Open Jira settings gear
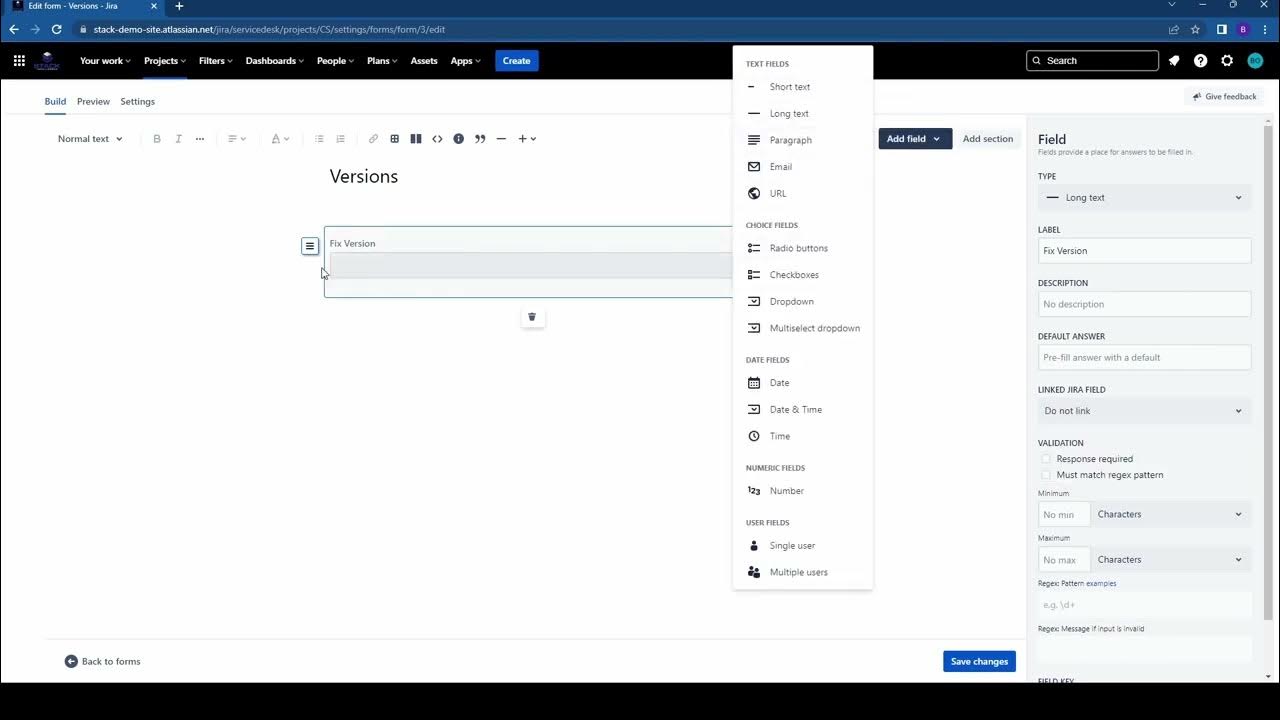 tap(1228, 61)
